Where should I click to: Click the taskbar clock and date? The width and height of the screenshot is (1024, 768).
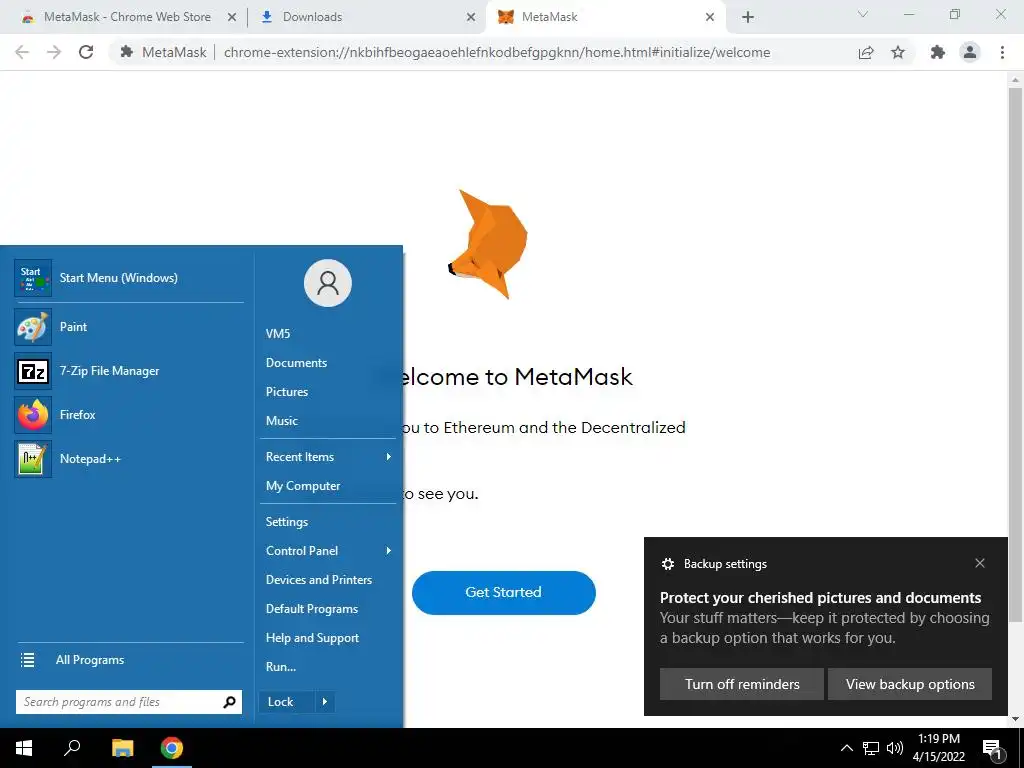pyautogui.click(x=938, y=748)
